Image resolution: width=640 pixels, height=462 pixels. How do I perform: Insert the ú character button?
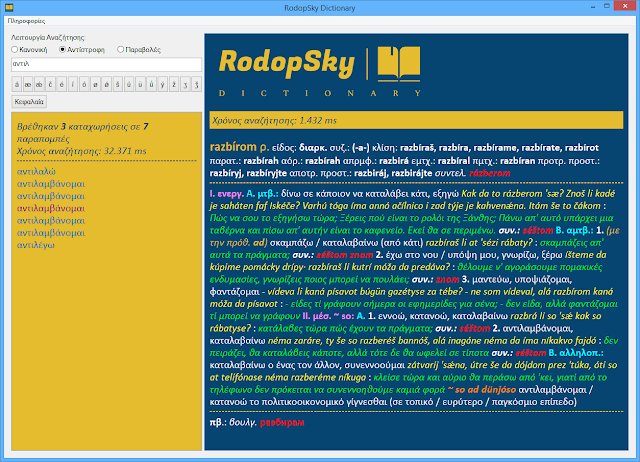pyautogui.click(x=129, y=84)
